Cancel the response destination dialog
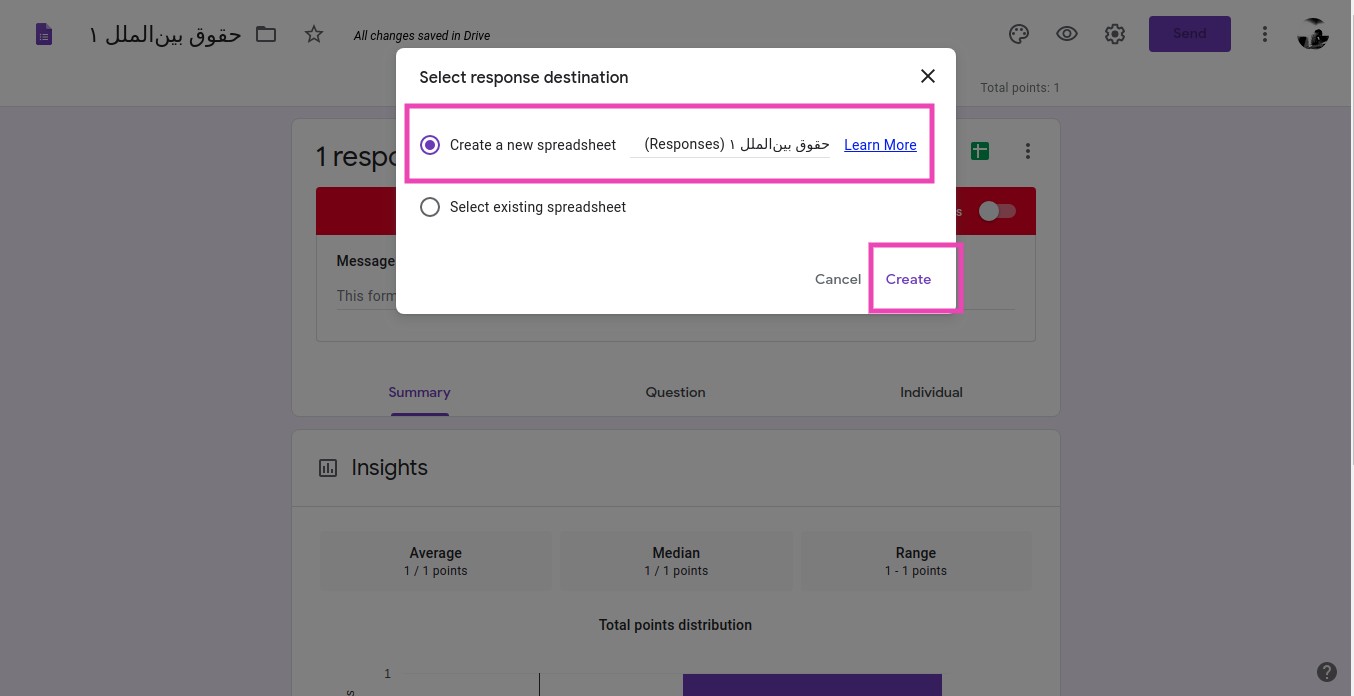Screen dimensions: 1354x696 [x=838, y=279]
